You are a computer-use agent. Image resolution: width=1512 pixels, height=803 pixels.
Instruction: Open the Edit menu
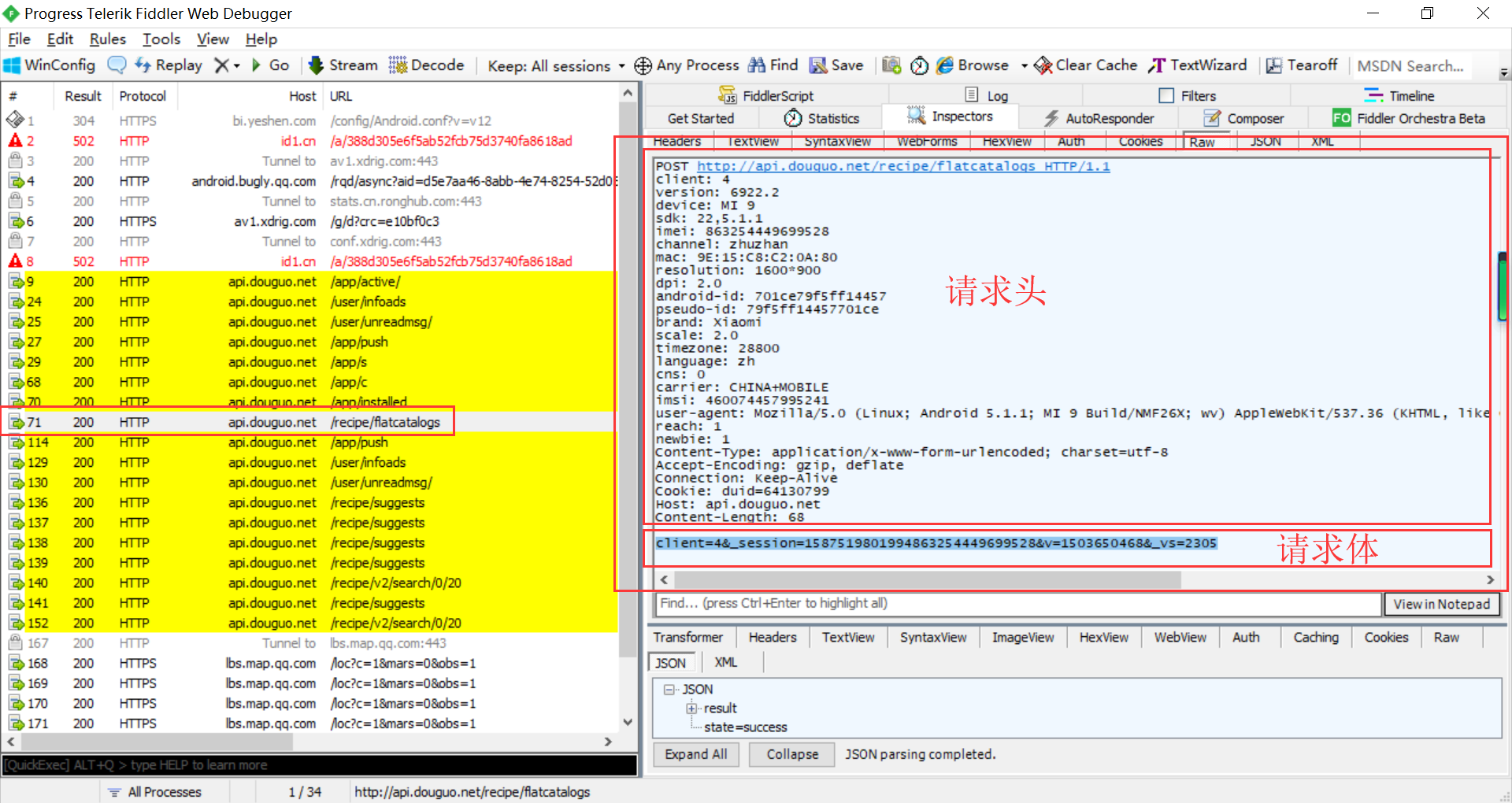click(60, 39)
